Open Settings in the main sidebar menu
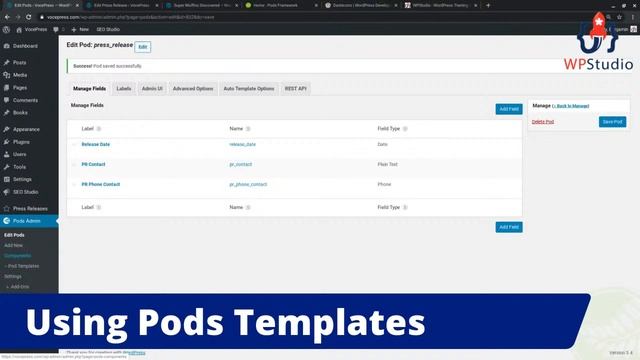The image size is (640, 360). (x=22, y=179)
